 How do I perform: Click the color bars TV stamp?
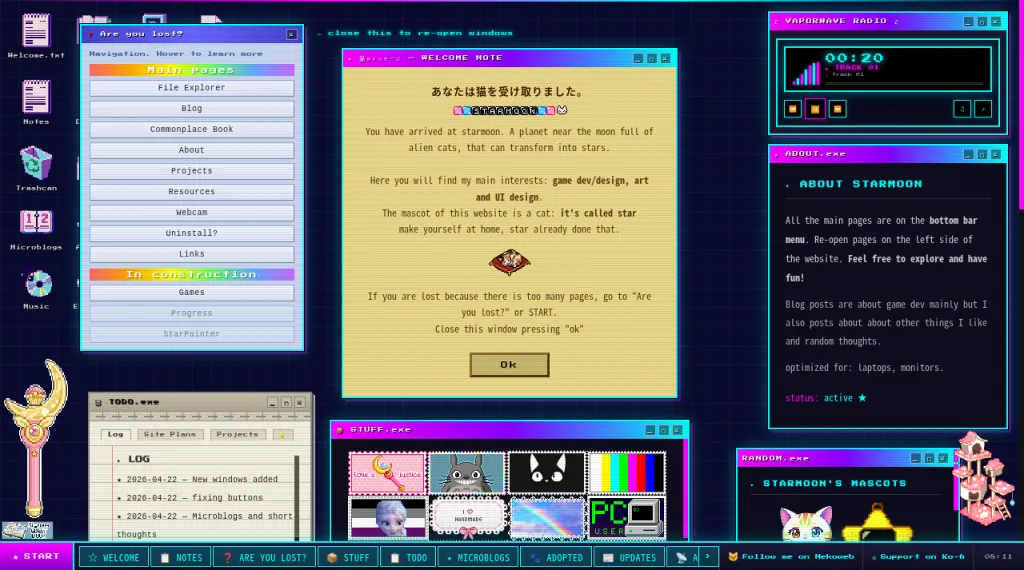(626, 473)
